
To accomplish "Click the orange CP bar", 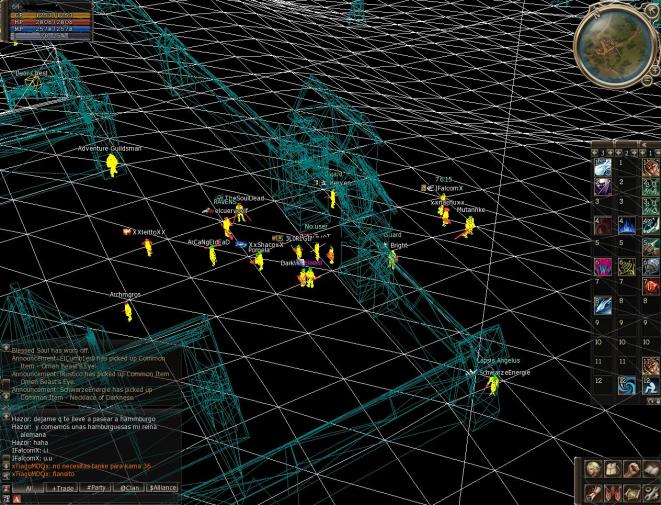I will pyautogui.click(x=52, y=15).
